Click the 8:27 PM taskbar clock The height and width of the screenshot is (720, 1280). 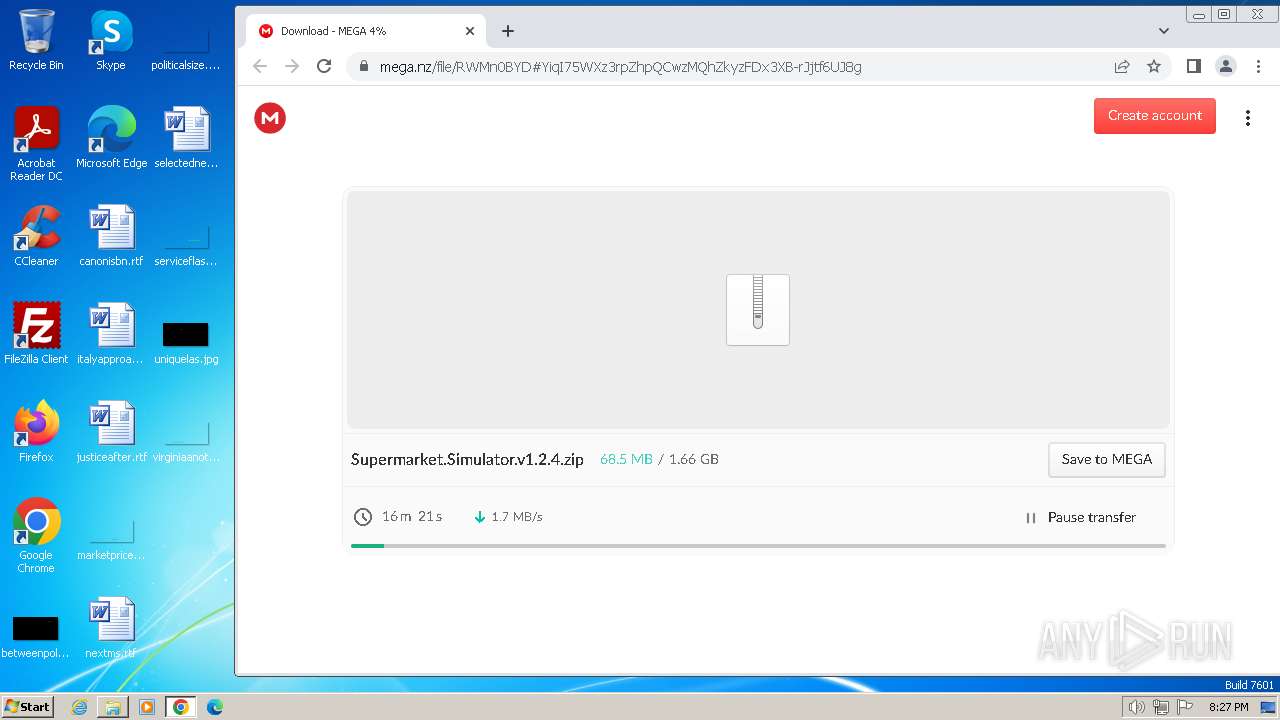pyautogui.click(x=1229, y=707)
